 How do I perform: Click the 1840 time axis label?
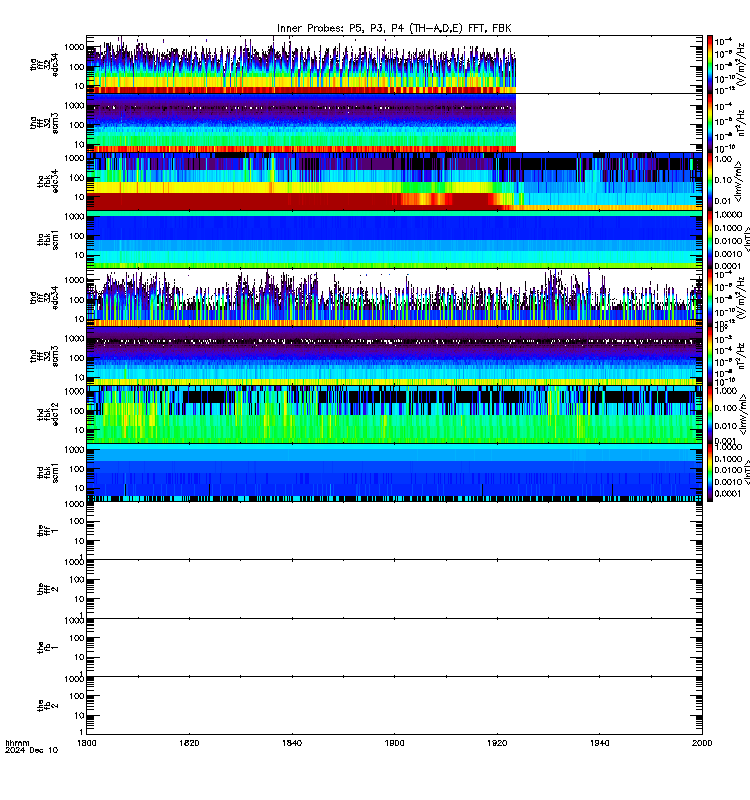(x=292, y=743)
